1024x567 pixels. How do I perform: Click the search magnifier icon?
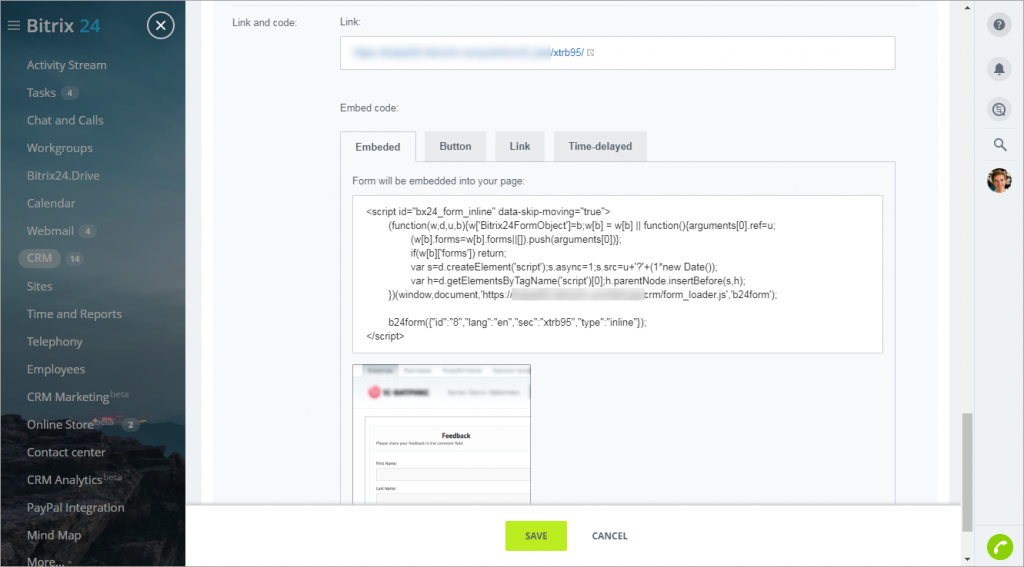pyautogui.click(x=999, y=144)
